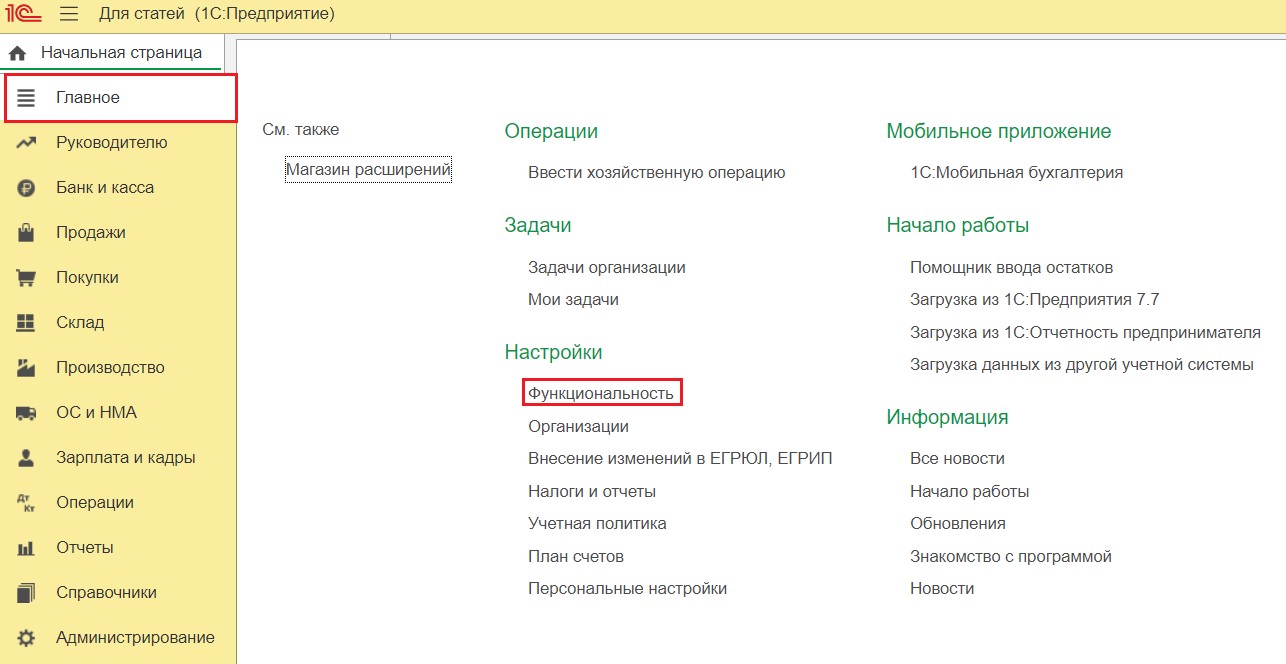The height and width of the screenshot is (664, 1286).
Task: Click the Администрирование gear icon
Action: [x=26, y=638]
